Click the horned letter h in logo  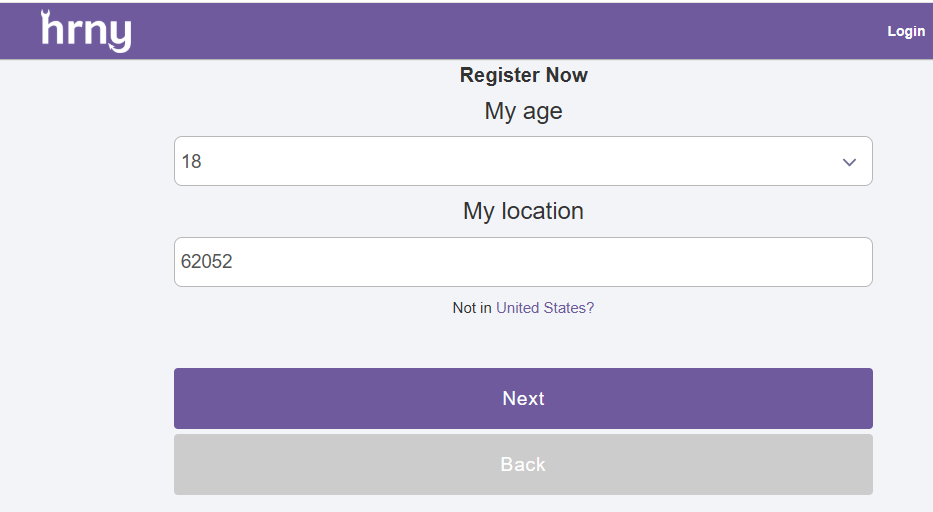click(52, 29)
